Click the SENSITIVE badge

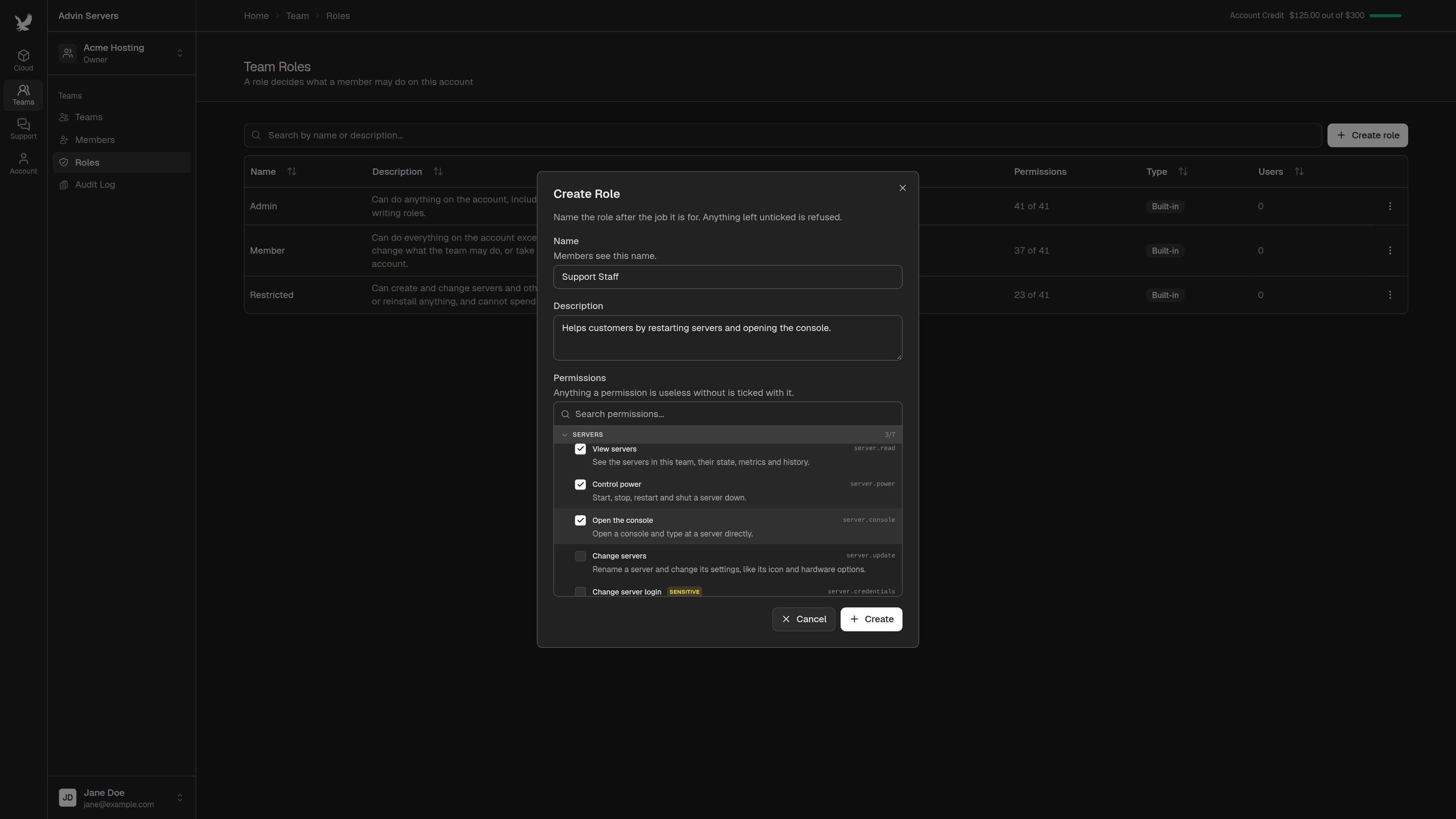684,592
